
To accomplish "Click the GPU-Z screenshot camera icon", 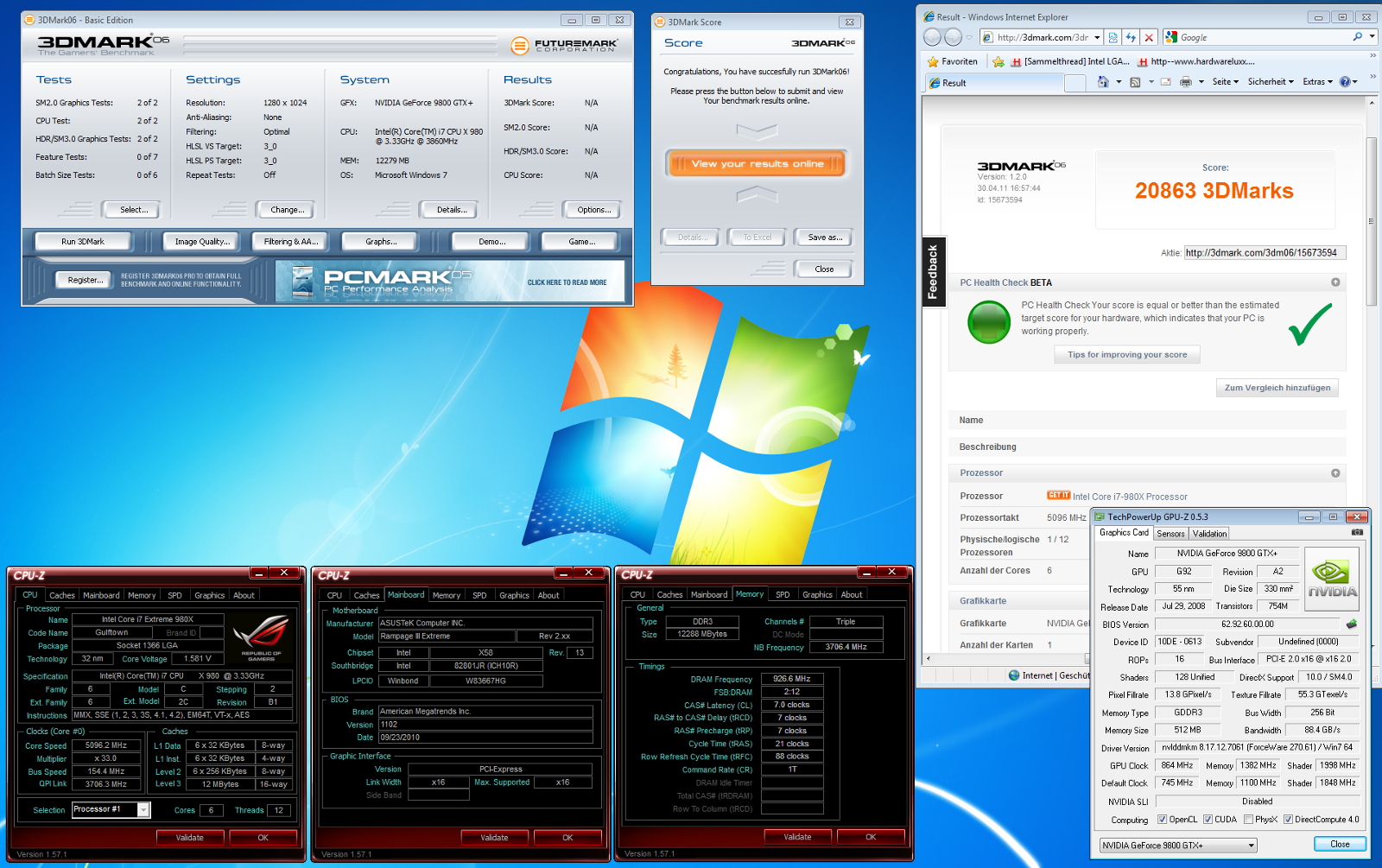I will coord(1357,533).
